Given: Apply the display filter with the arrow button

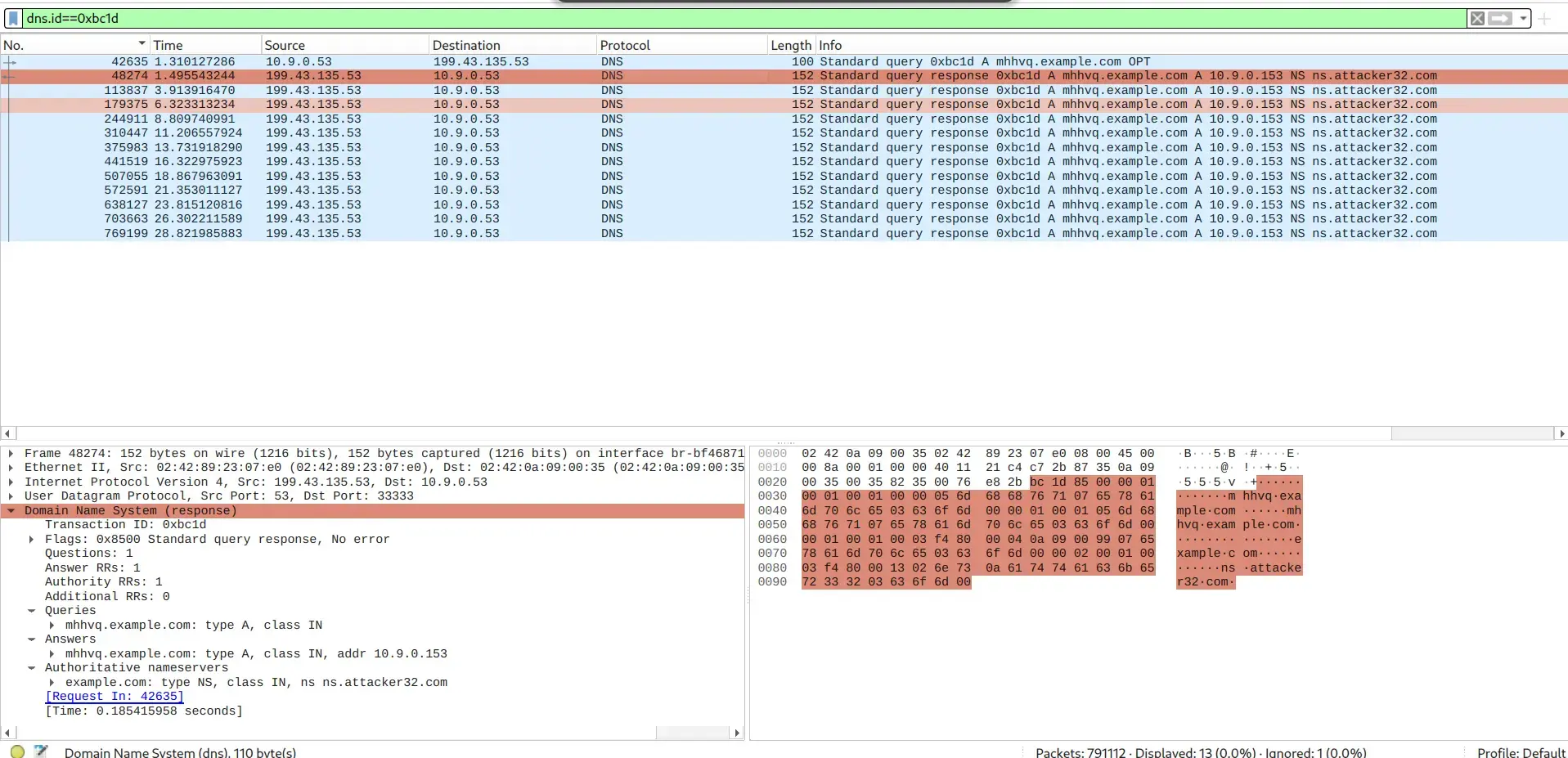Looking at the screenshot, I should tap(1499, 18).
